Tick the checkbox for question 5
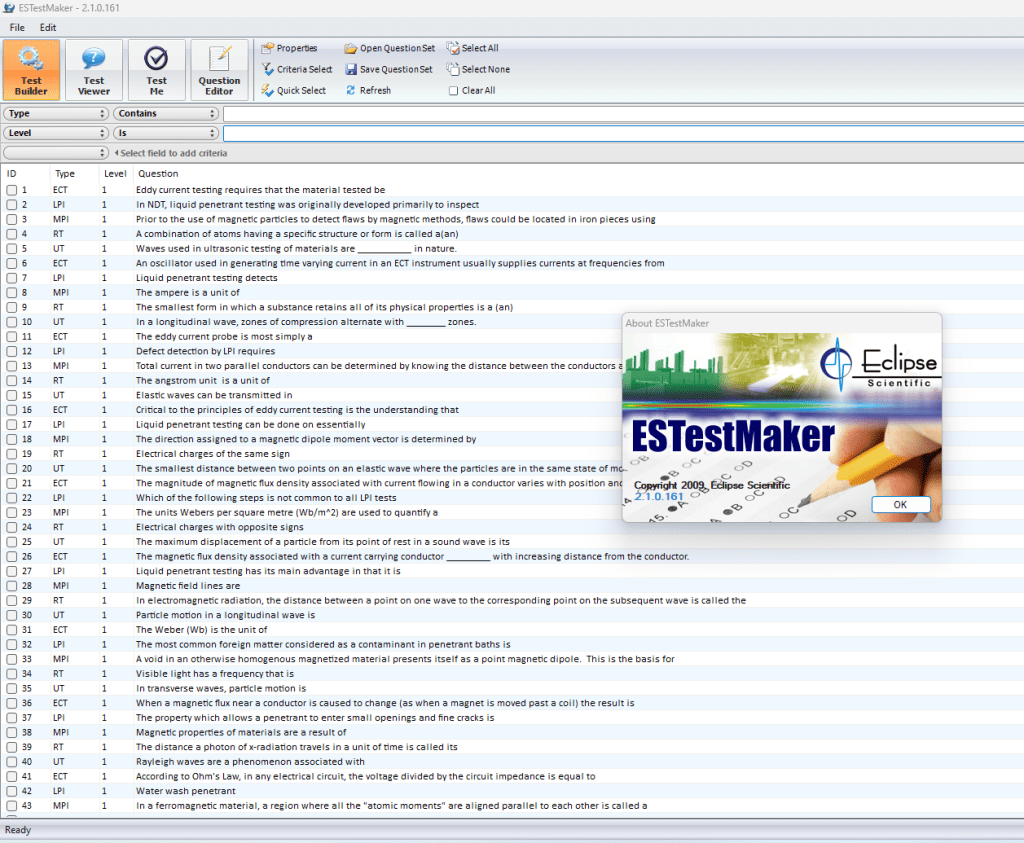Viewport: 1024px width, 843px height. pos(12,248)
